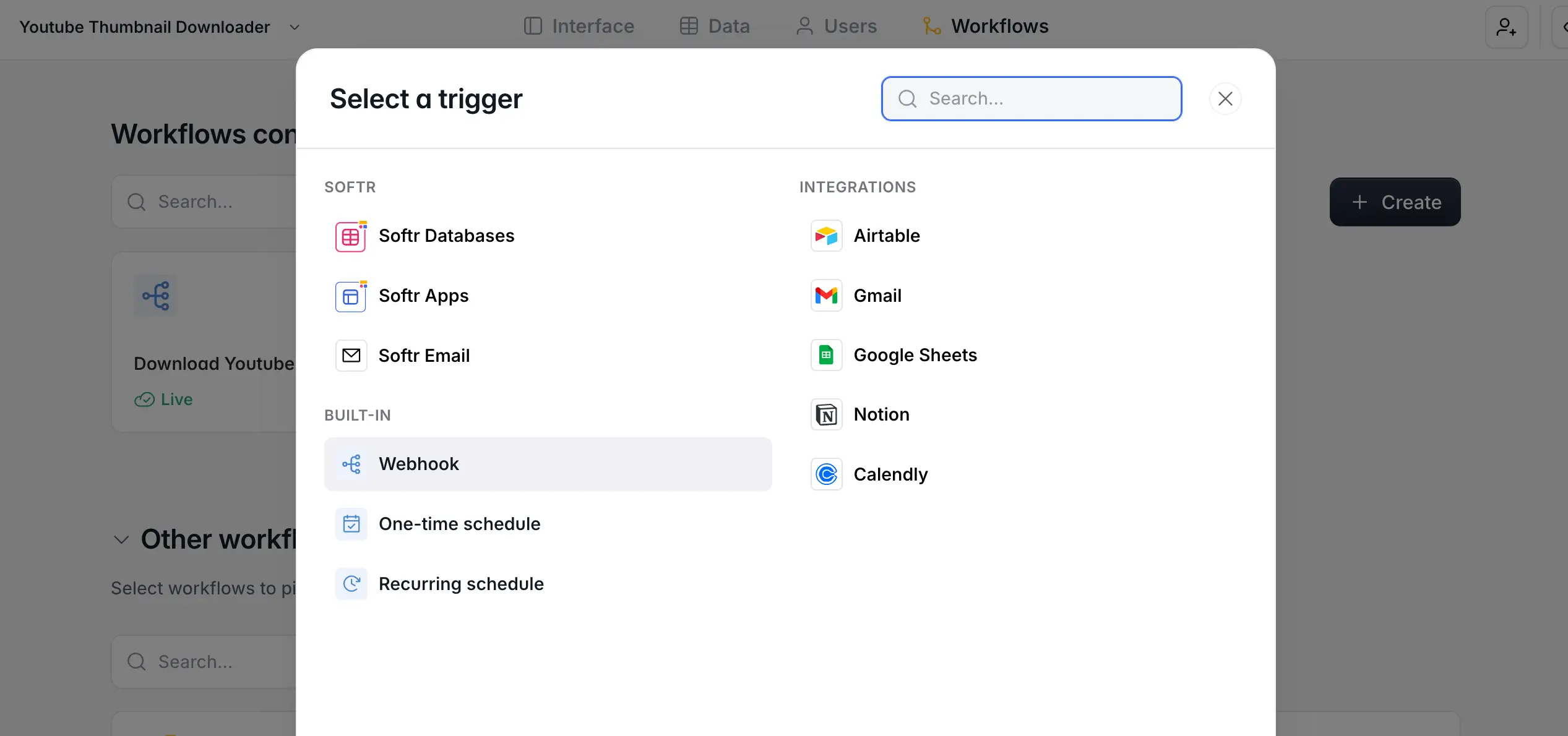The width and height of the screenshot is (1568, 736).
Task: Collapse the Other workflows section chevron
Action: 121,540
